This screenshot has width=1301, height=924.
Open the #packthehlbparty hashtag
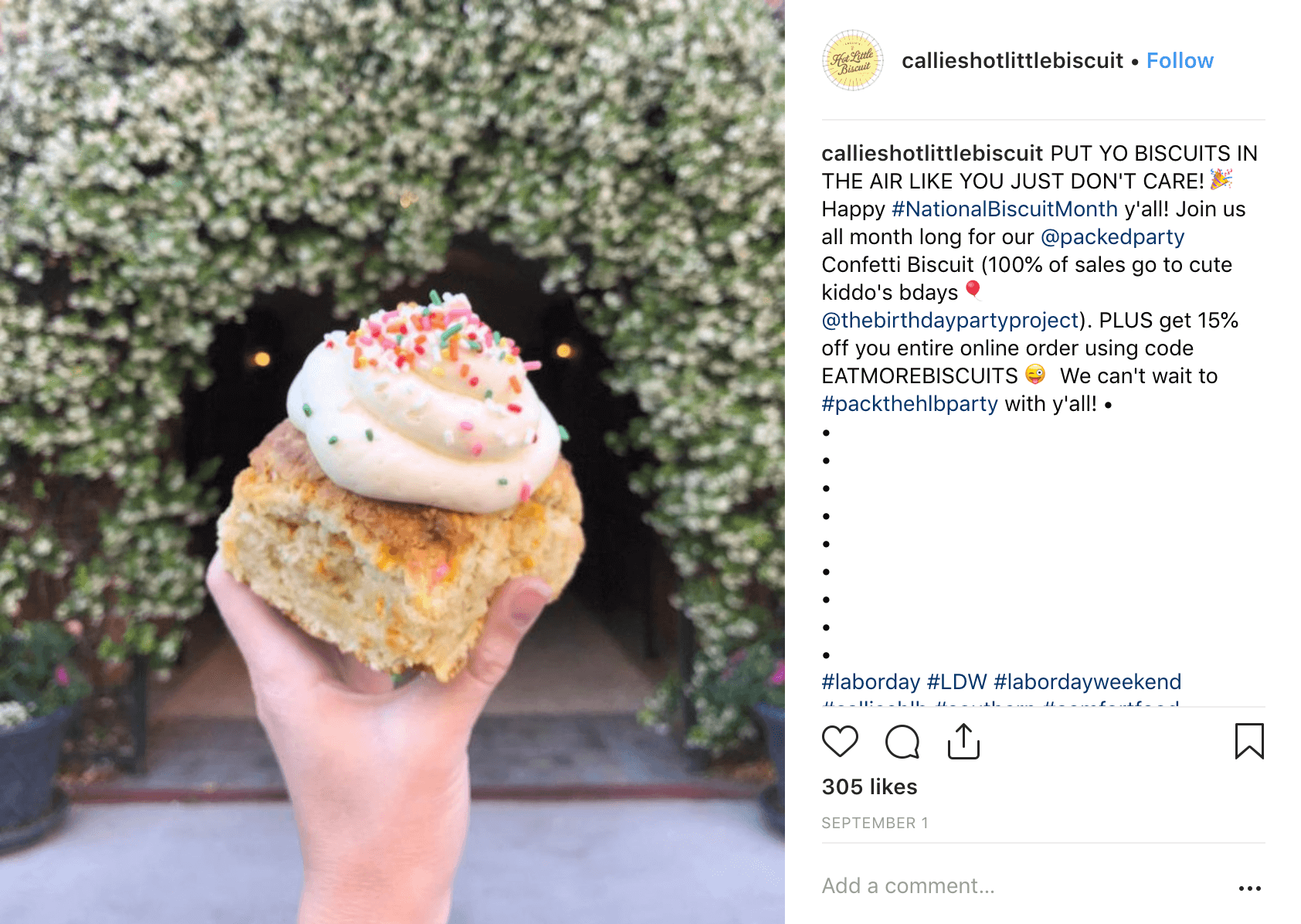(910, 404)
